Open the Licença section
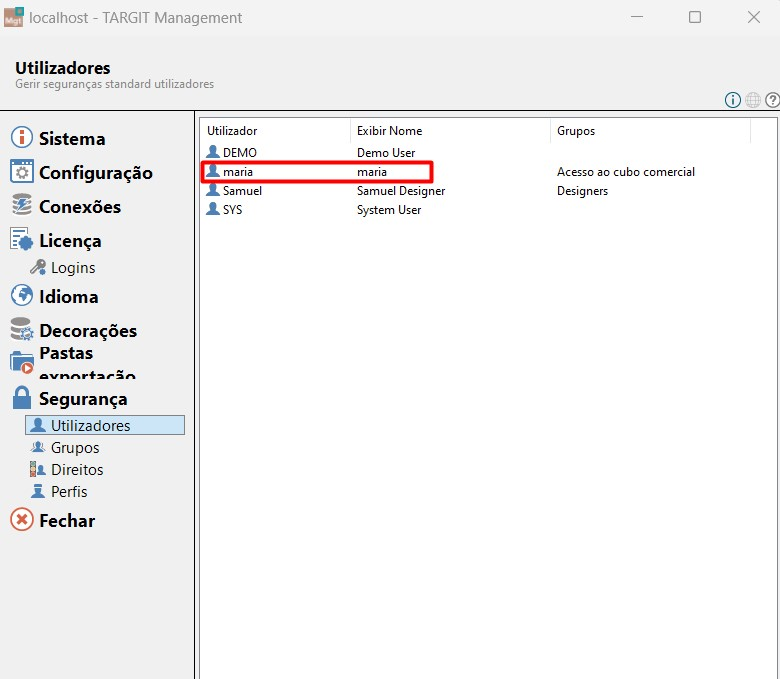 [71, 241]
